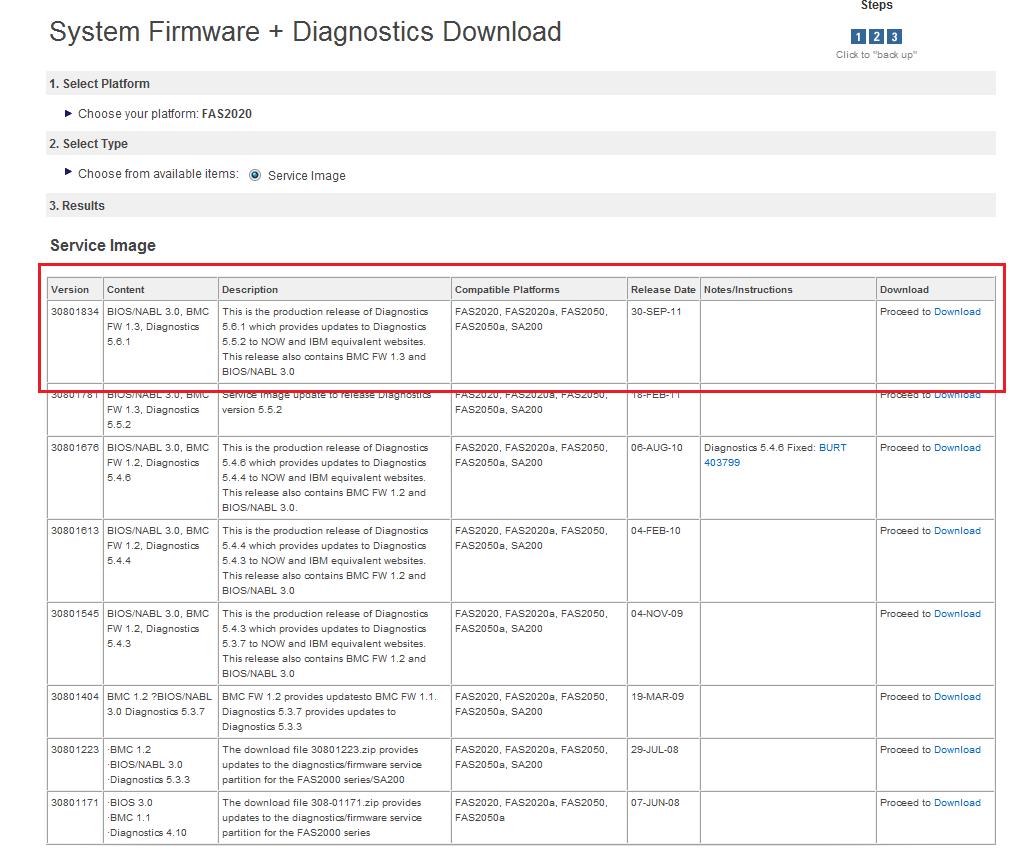Download version 30801834 service image
The width and height of the screenshot is (1013, 853).
tap(957, 312)
